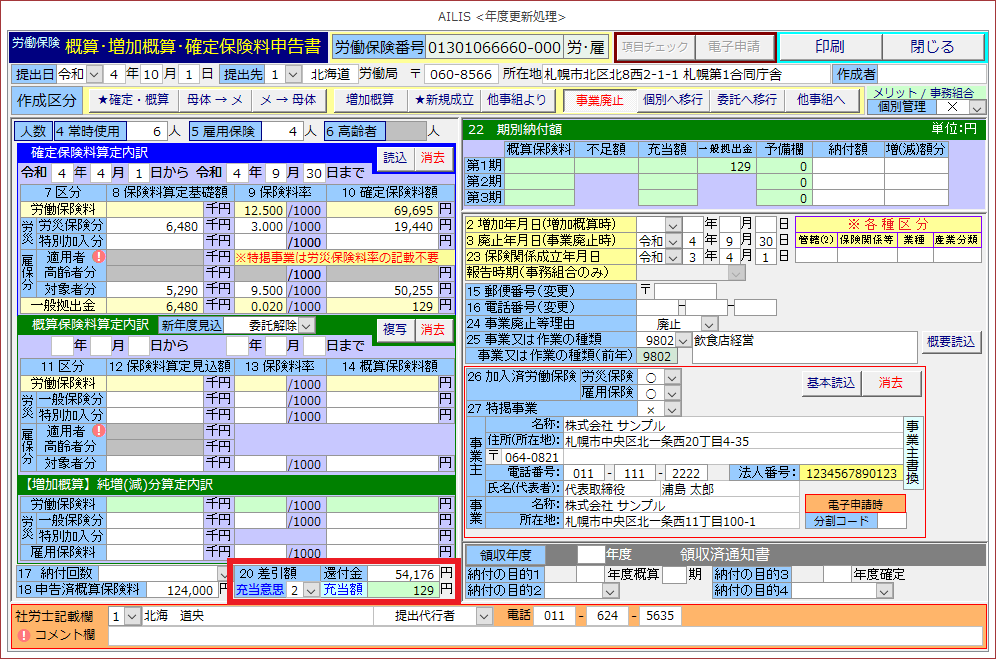Switch creation type to 増加概算
This screenshot has height=659, width=996.
pyautogui.click(x=369, y=100)
